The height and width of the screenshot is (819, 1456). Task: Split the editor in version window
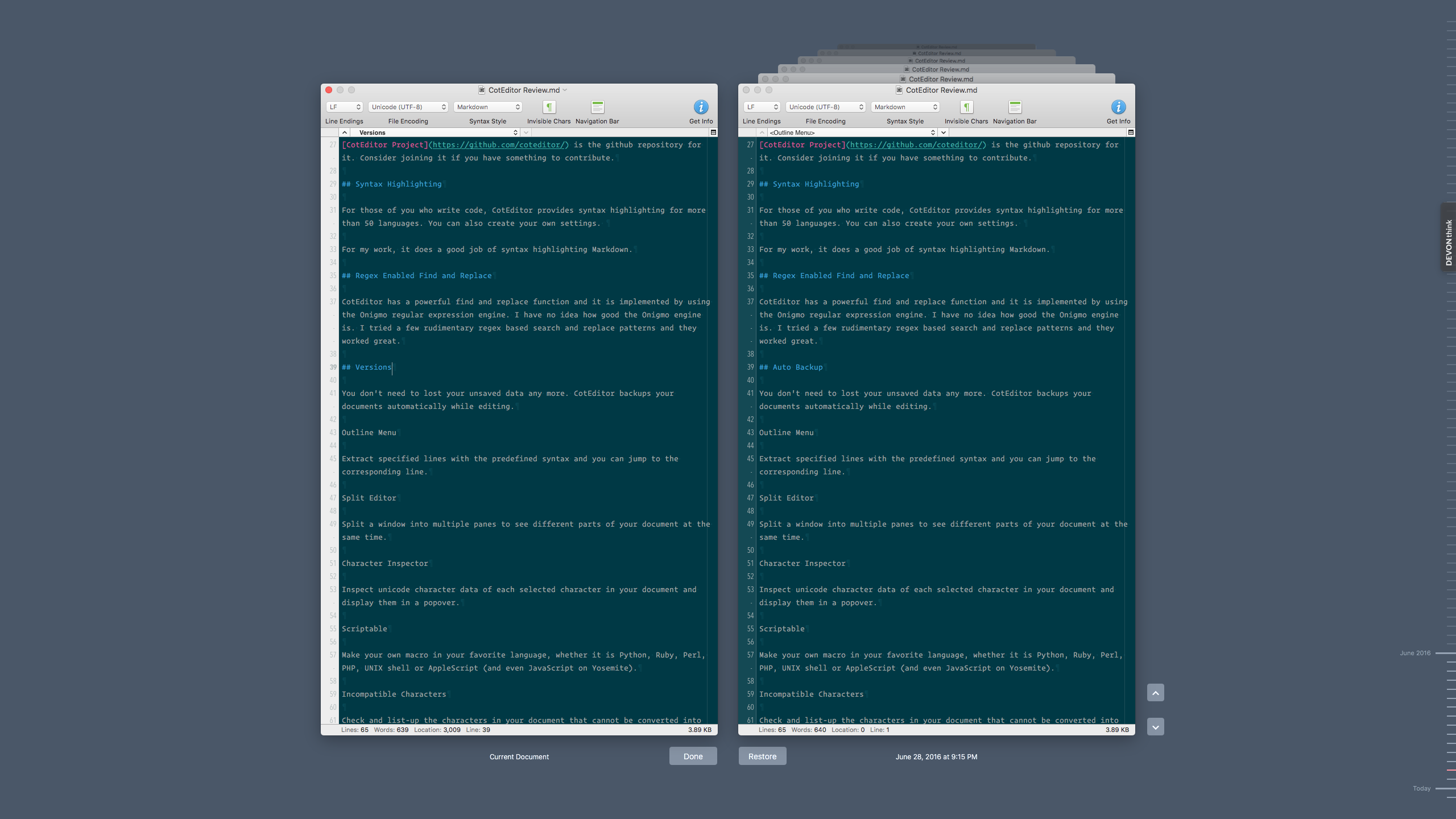[x=1131, y=133]
